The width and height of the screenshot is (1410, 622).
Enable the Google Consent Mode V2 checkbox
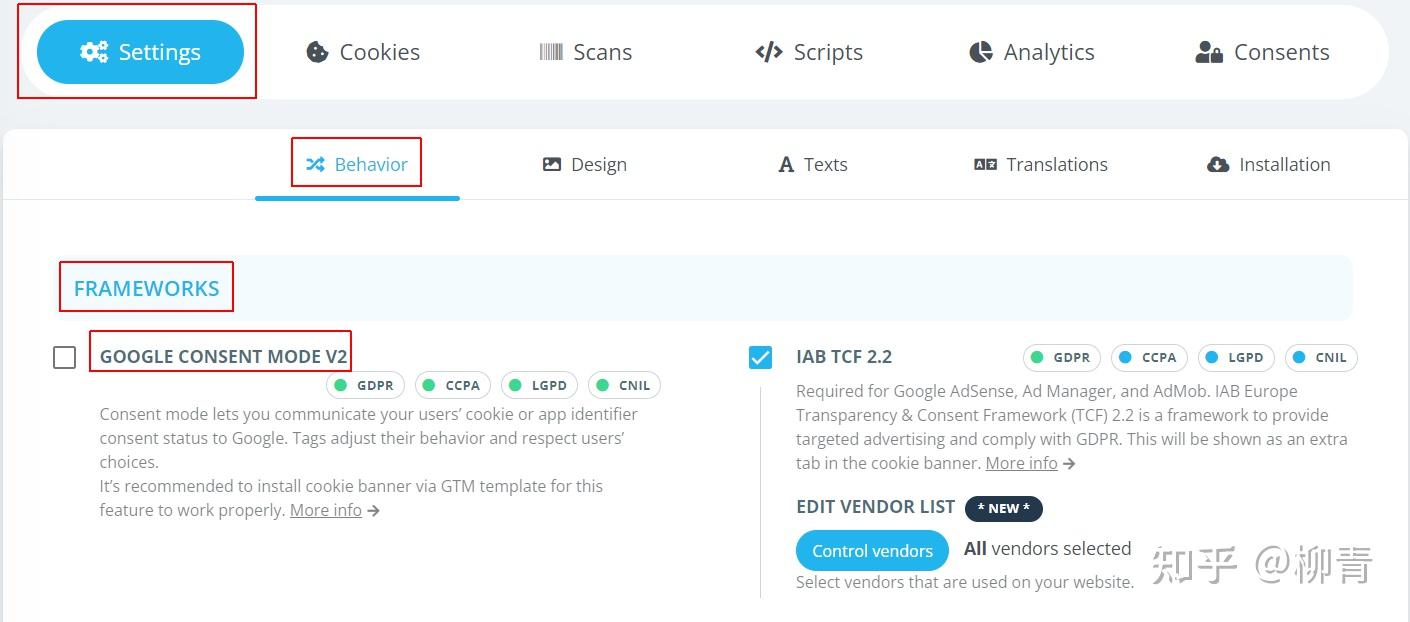click(65, 356)
